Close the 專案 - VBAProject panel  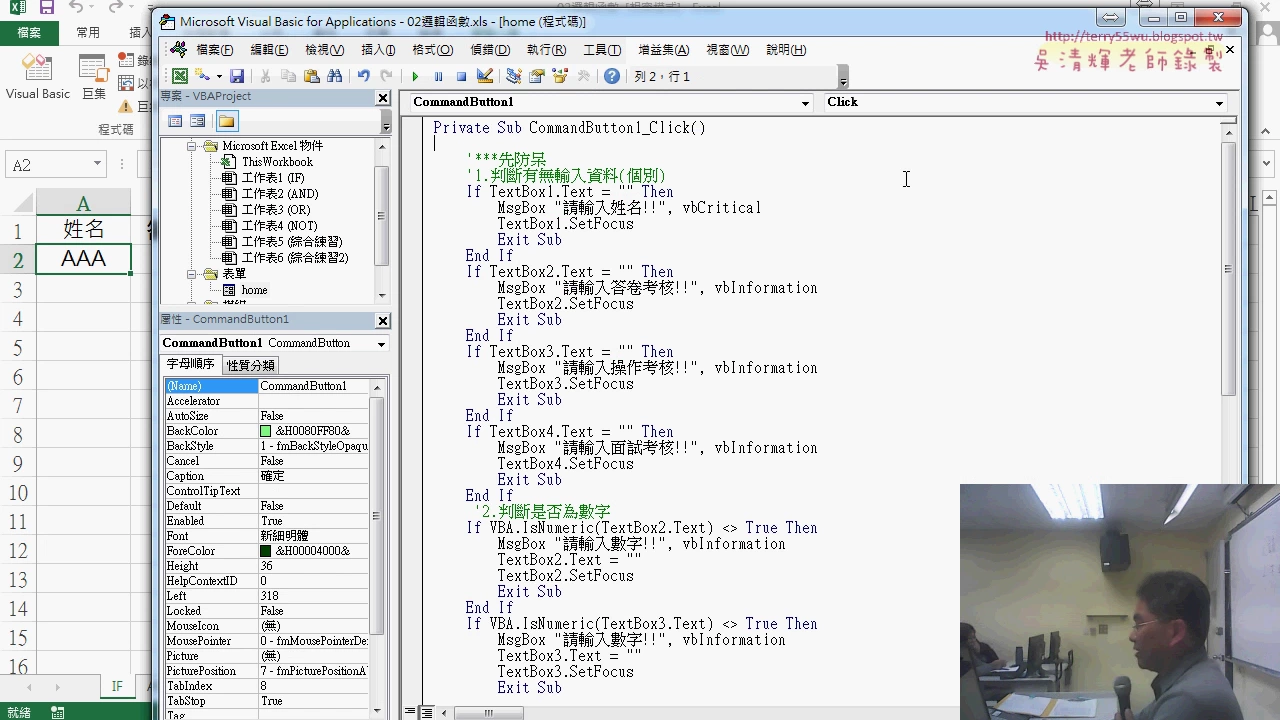click(x=383, y=97)
